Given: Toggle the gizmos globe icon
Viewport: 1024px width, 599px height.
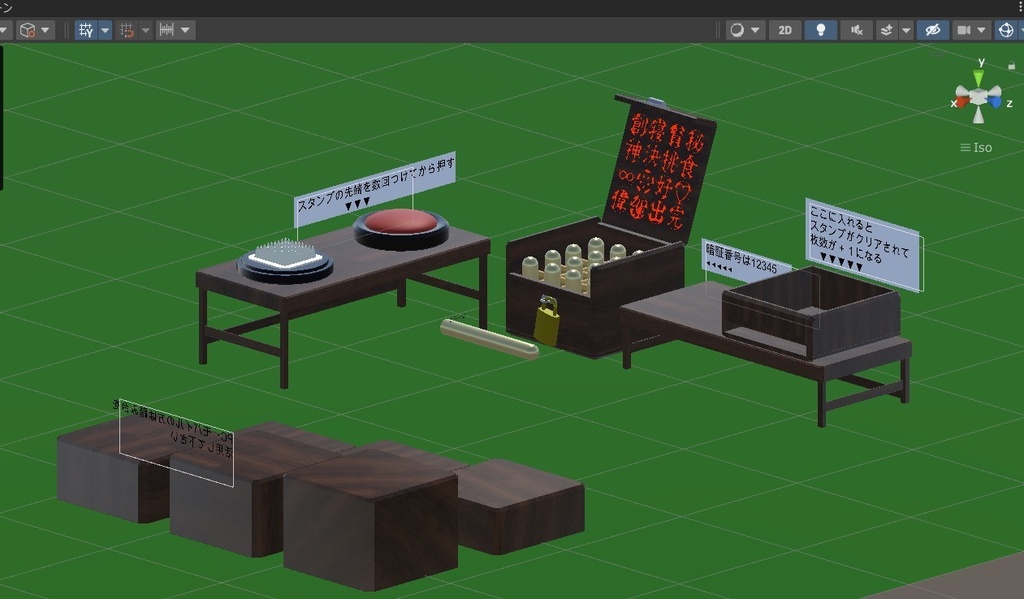Looking at the screenshot, I should click(x=1006, y=30).
